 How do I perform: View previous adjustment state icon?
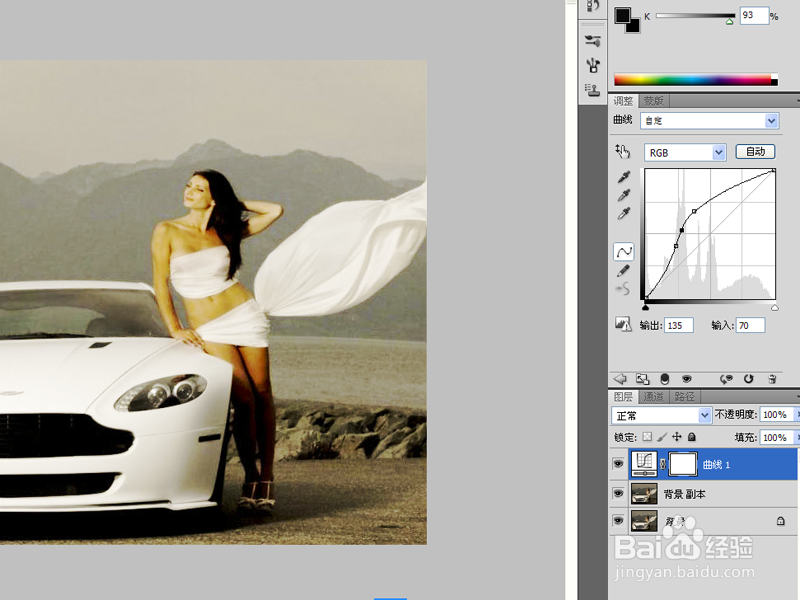click(x=726, y=379)
